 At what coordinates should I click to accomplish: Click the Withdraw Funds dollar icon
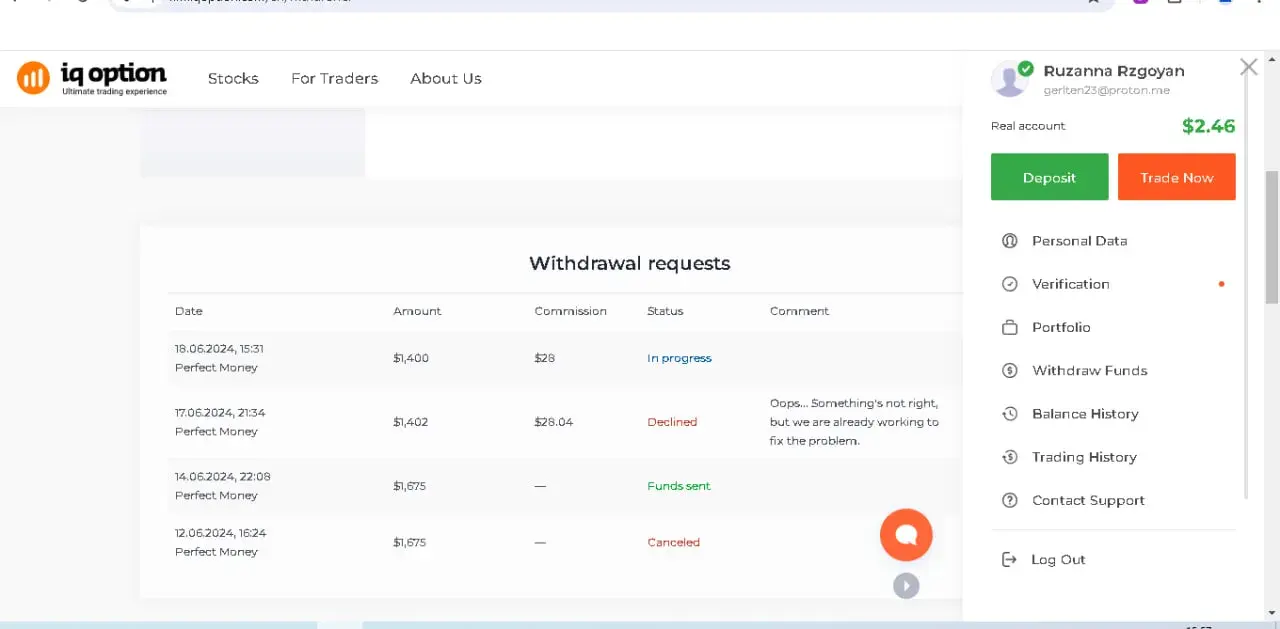(x=1010, y=371)
